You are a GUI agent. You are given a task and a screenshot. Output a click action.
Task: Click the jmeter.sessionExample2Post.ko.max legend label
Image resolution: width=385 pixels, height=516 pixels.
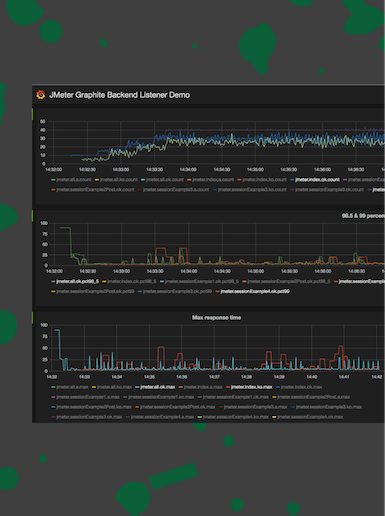point(94,407)
